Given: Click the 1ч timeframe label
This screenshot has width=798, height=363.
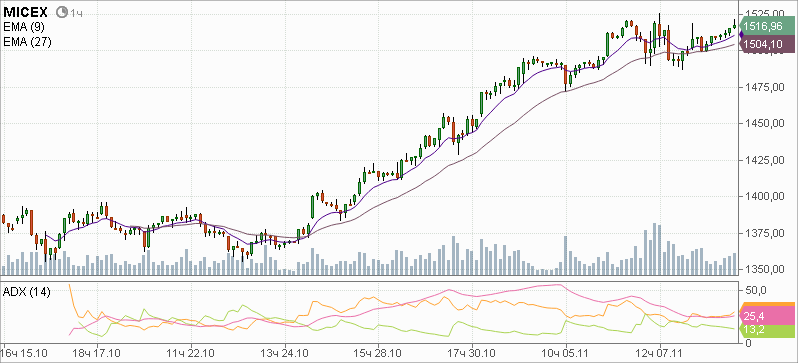Looking at the screenshot, I should (77, 13).
